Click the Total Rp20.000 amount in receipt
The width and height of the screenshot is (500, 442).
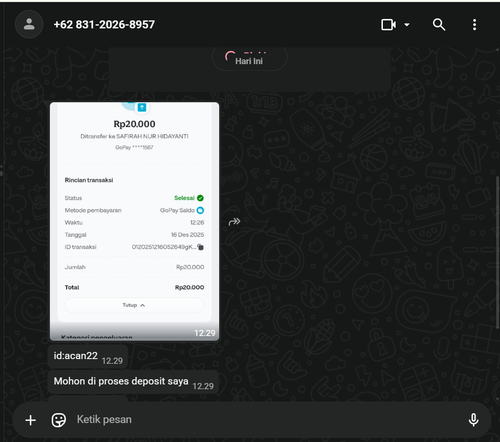[189, 287]
